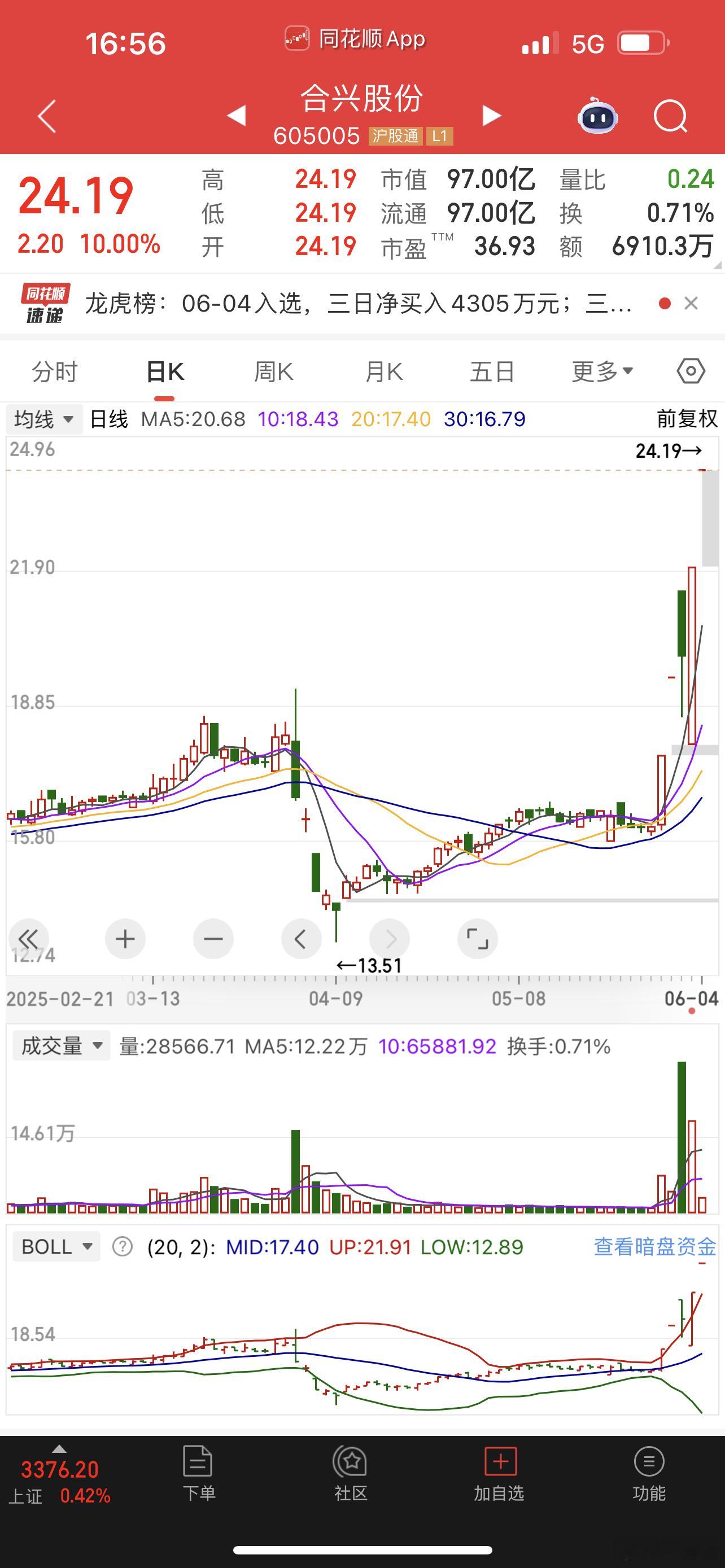Select 月K tab

(383, 371)
